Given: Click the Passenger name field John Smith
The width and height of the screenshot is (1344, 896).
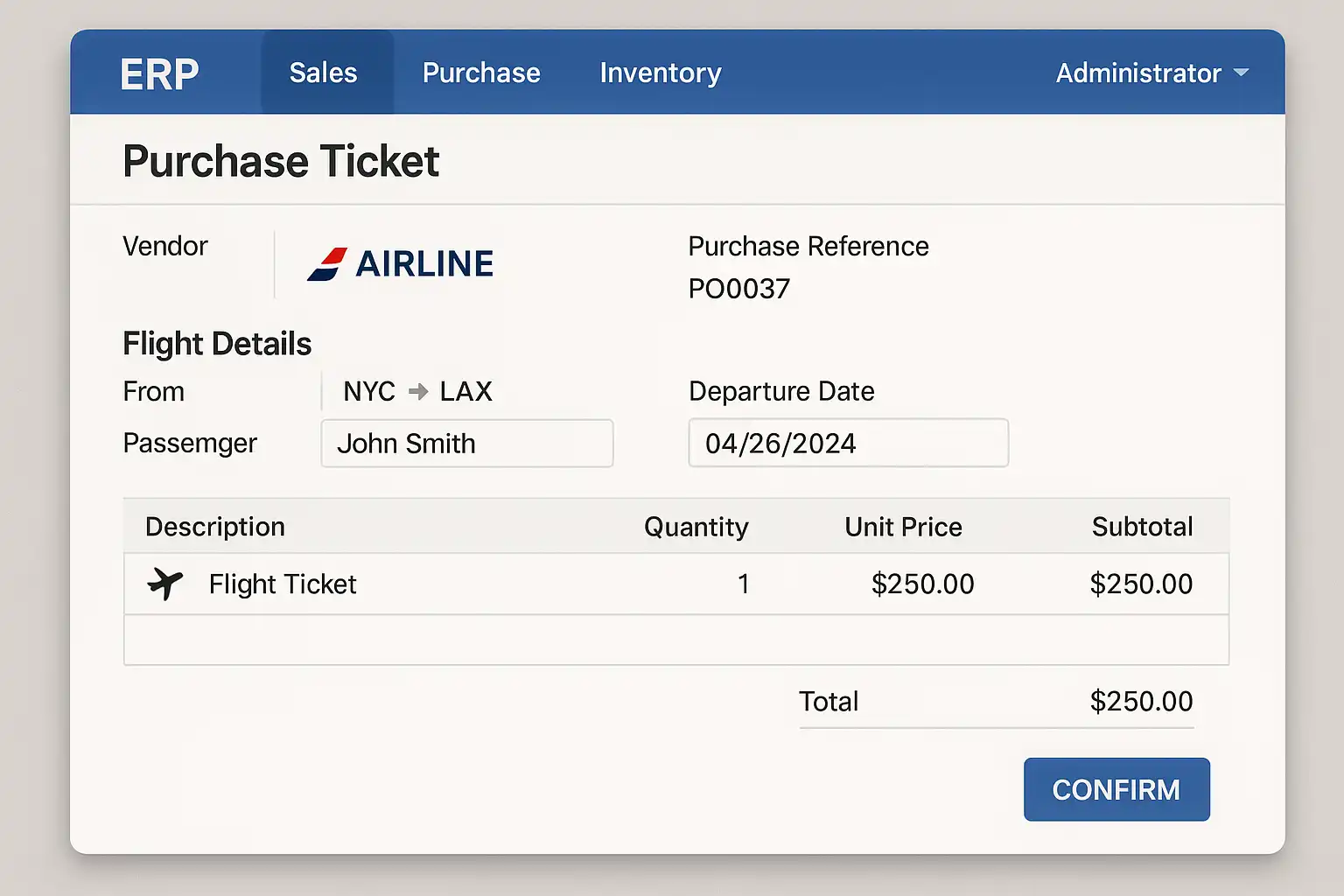Looking at the screenshot, I should (x=466, y=444).
